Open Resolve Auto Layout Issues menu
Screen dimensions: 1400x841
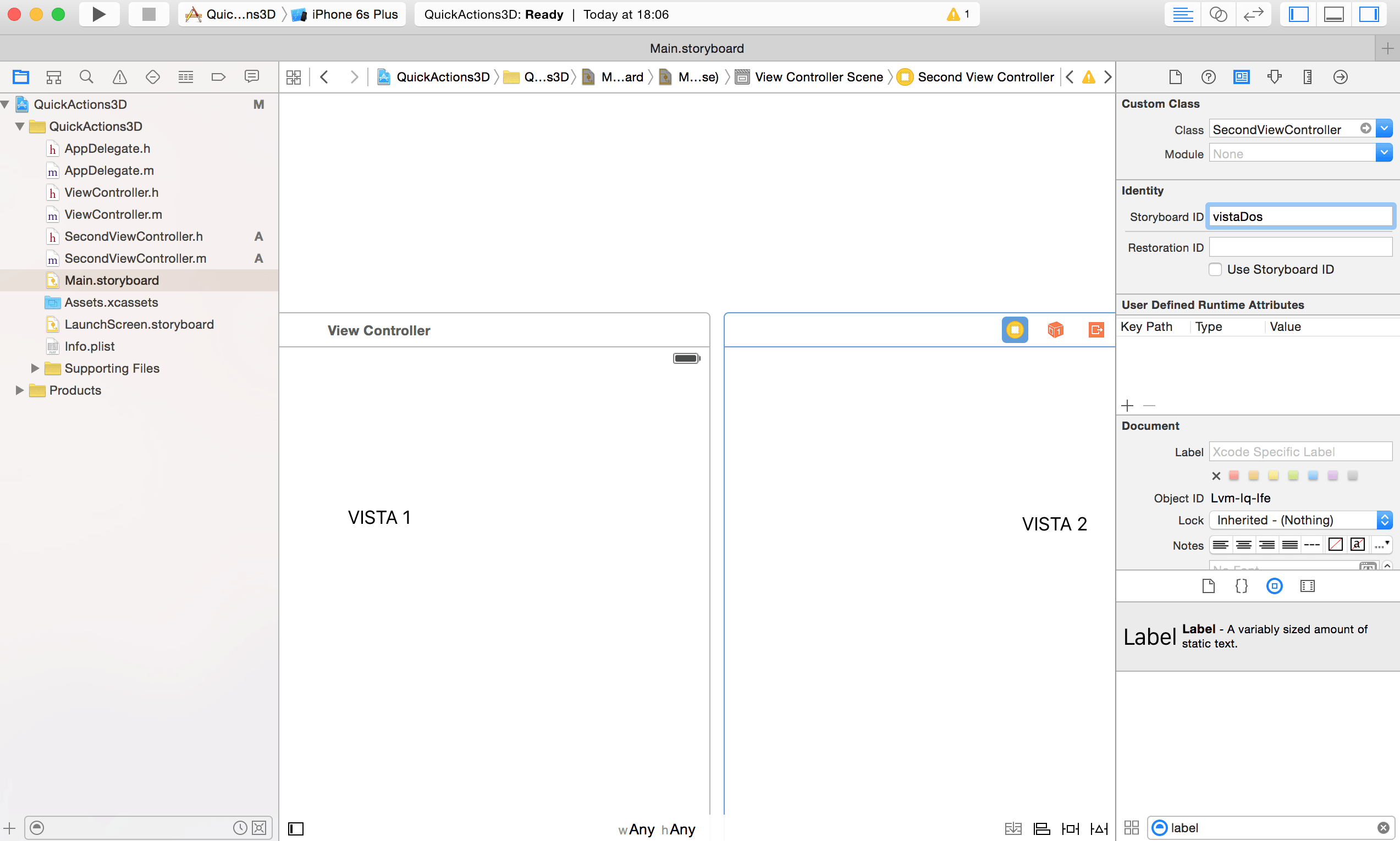coord(1099,828)
